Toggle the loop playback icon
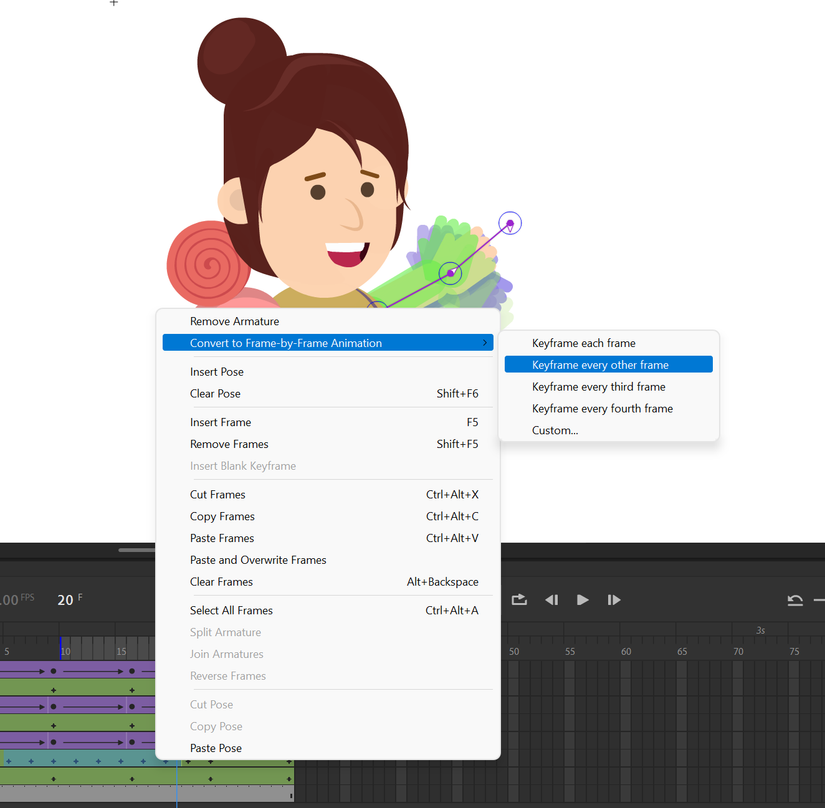The image size is (825, 808). [x=519, y=600]
